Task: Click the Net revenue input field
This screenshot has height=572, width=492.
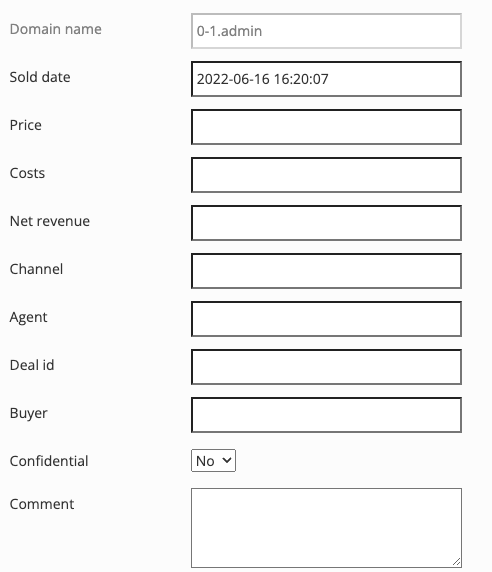Action: 326,223
